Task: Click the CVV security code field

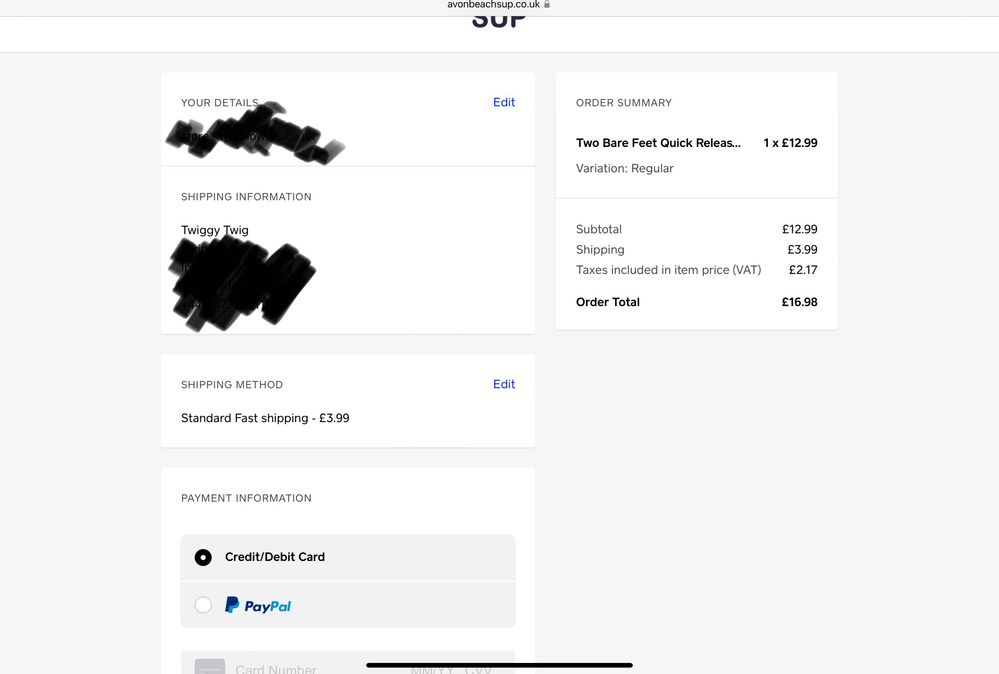Action: pos(478,668)
